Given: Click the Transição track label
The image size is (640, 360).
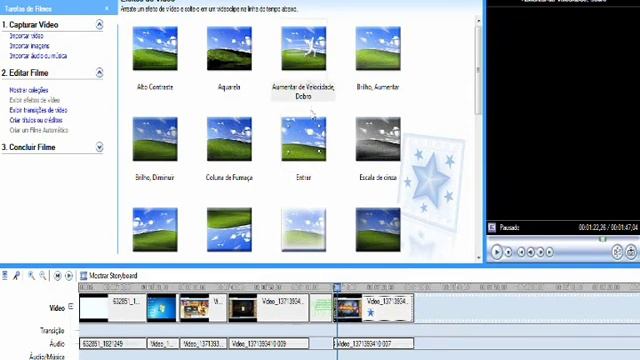Looking at the screenshot, I should tap(52, 331).
